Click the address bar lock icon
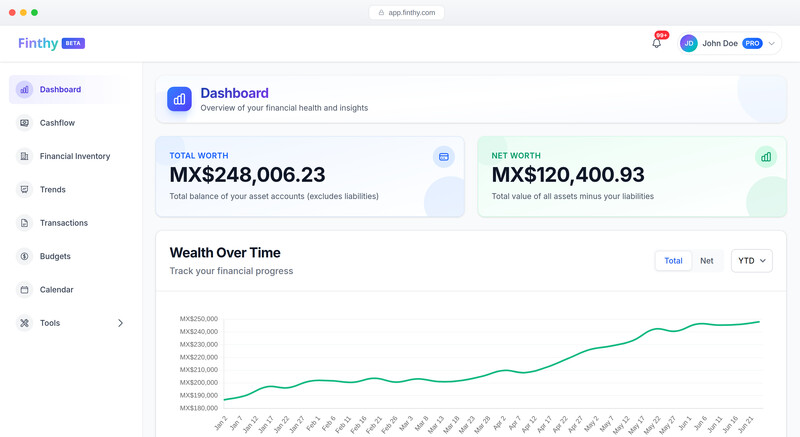Screen dimensions: 800x437 [381, 12]
